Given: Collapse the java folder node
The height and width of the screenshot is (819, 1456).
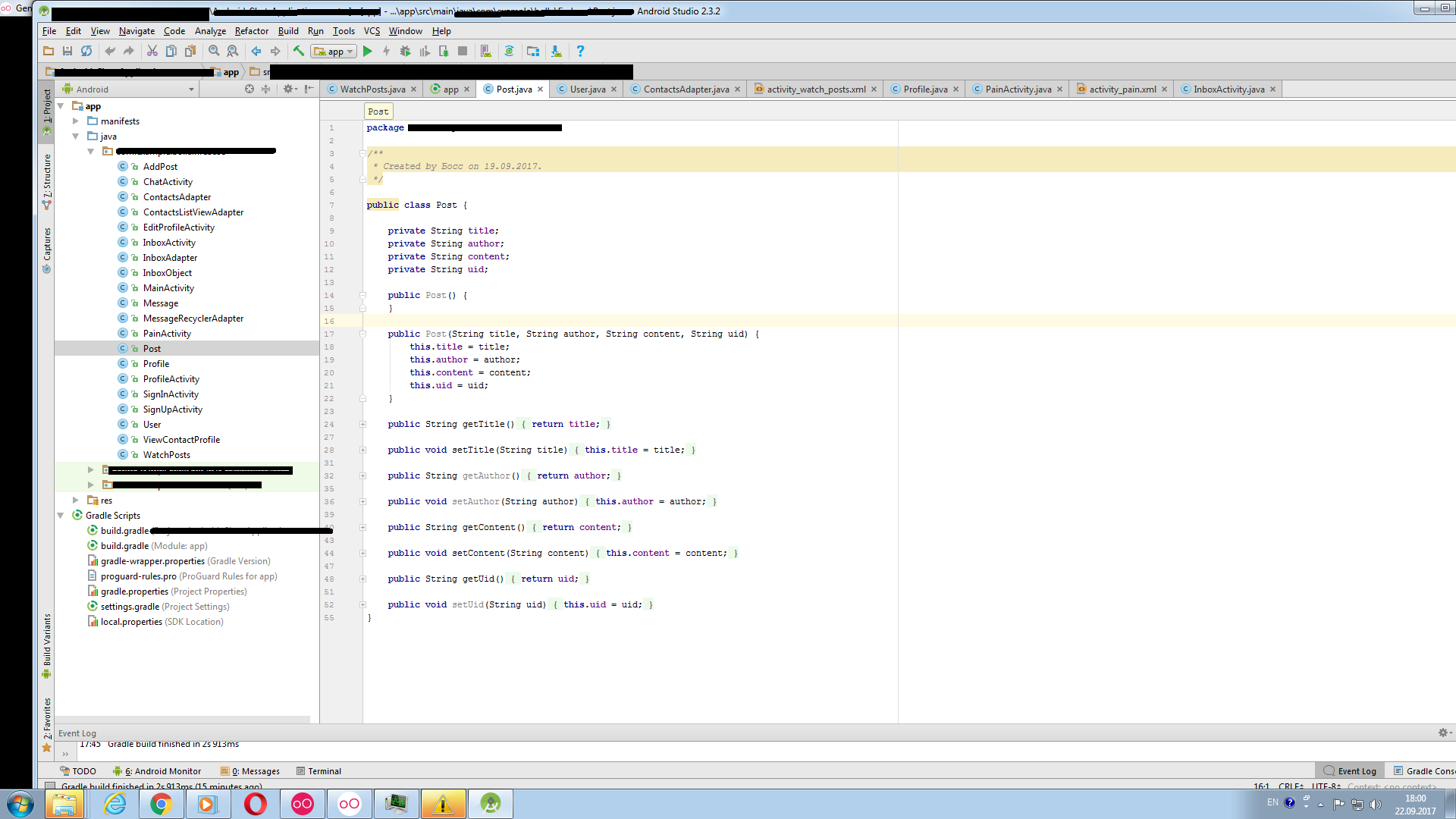Looking at the screenshot, I should pyautogui.click(x=76, y=136).
